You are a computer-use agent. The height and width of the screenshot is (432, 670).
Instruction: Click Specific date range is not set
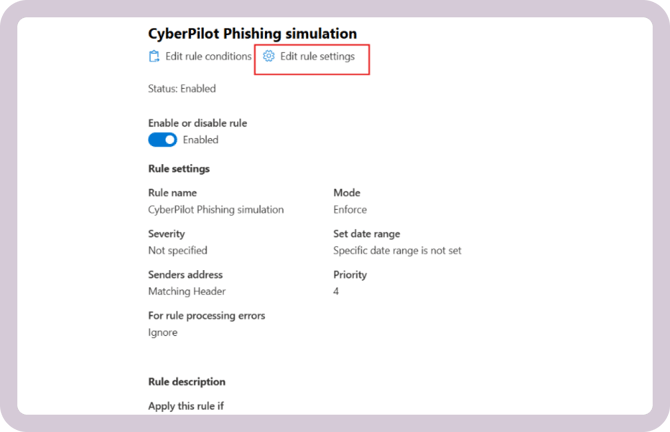(x=397, y=251)
